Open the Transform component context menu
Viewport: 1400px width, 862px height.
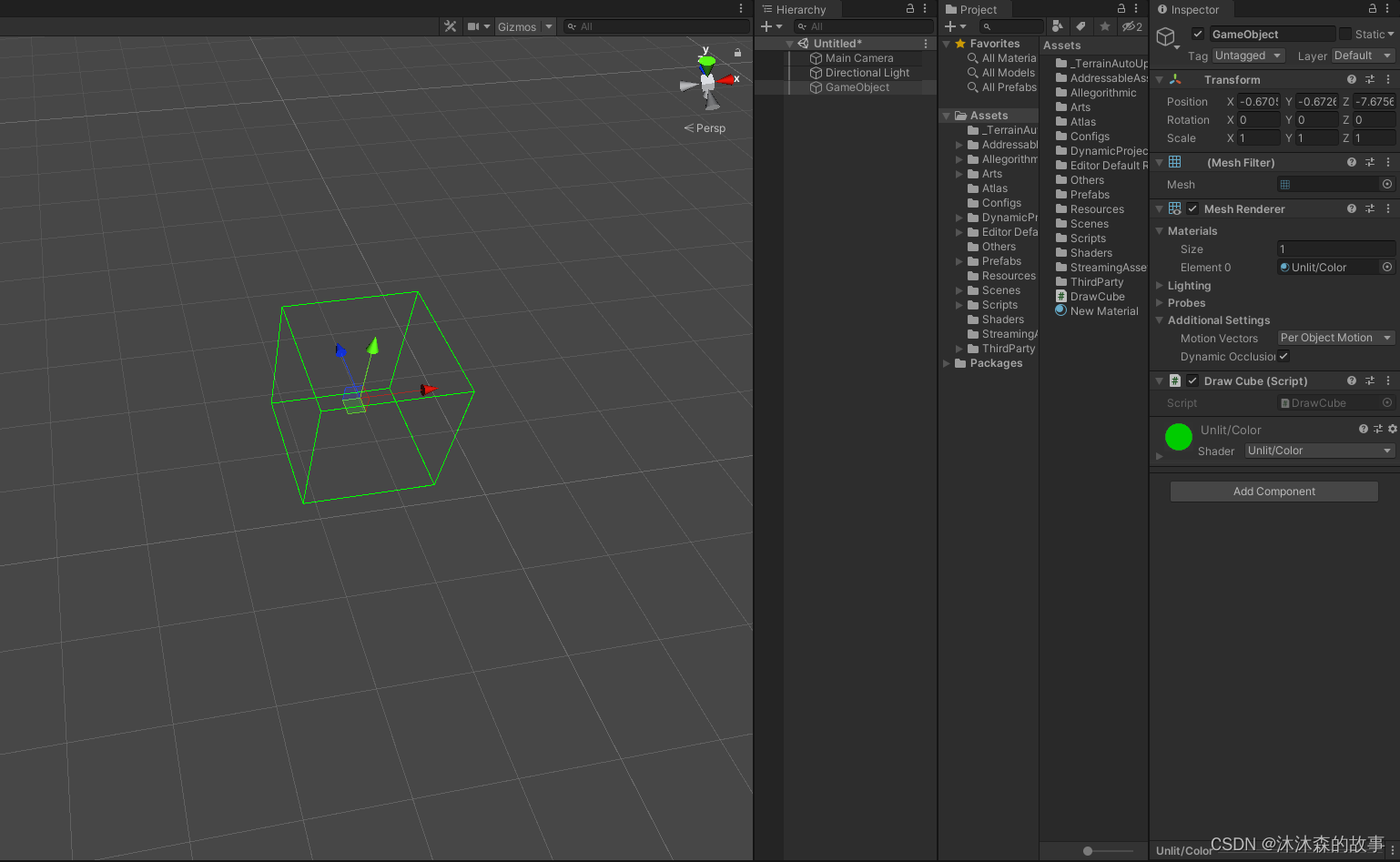click(x=1388, y=80)
